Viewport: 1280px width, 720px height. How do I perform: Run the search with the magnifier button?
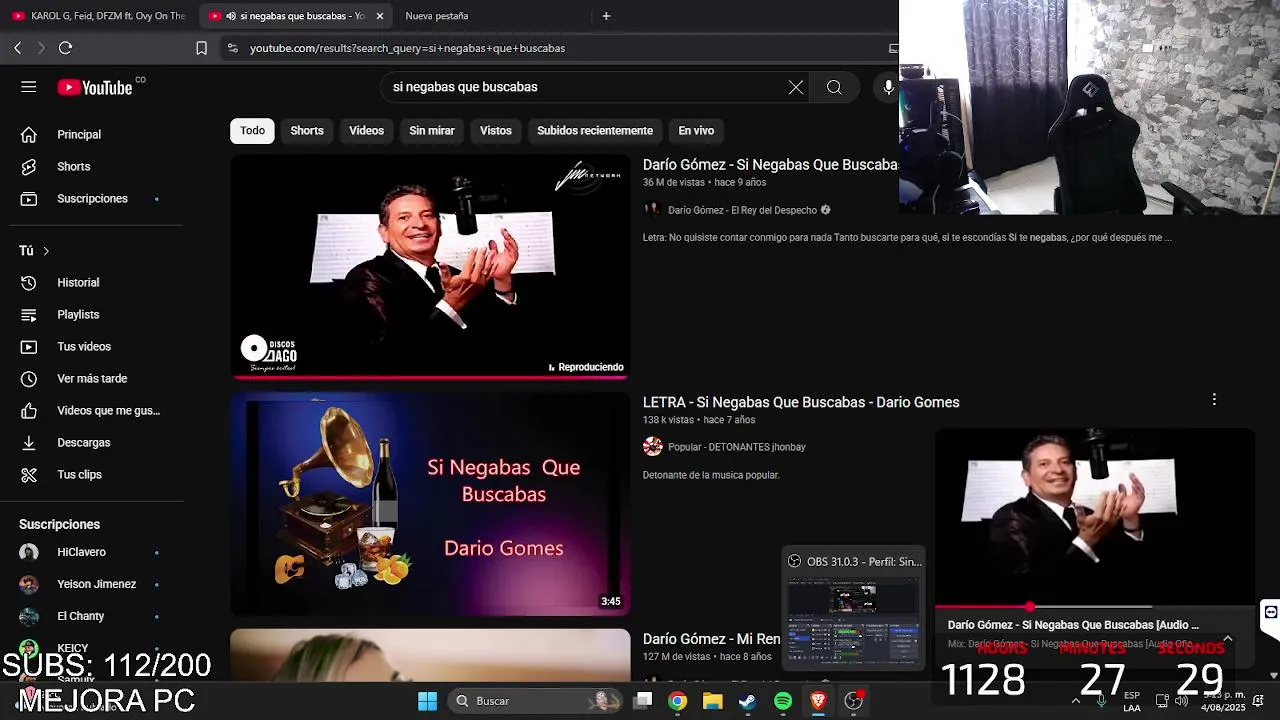(x=834, y=87)
